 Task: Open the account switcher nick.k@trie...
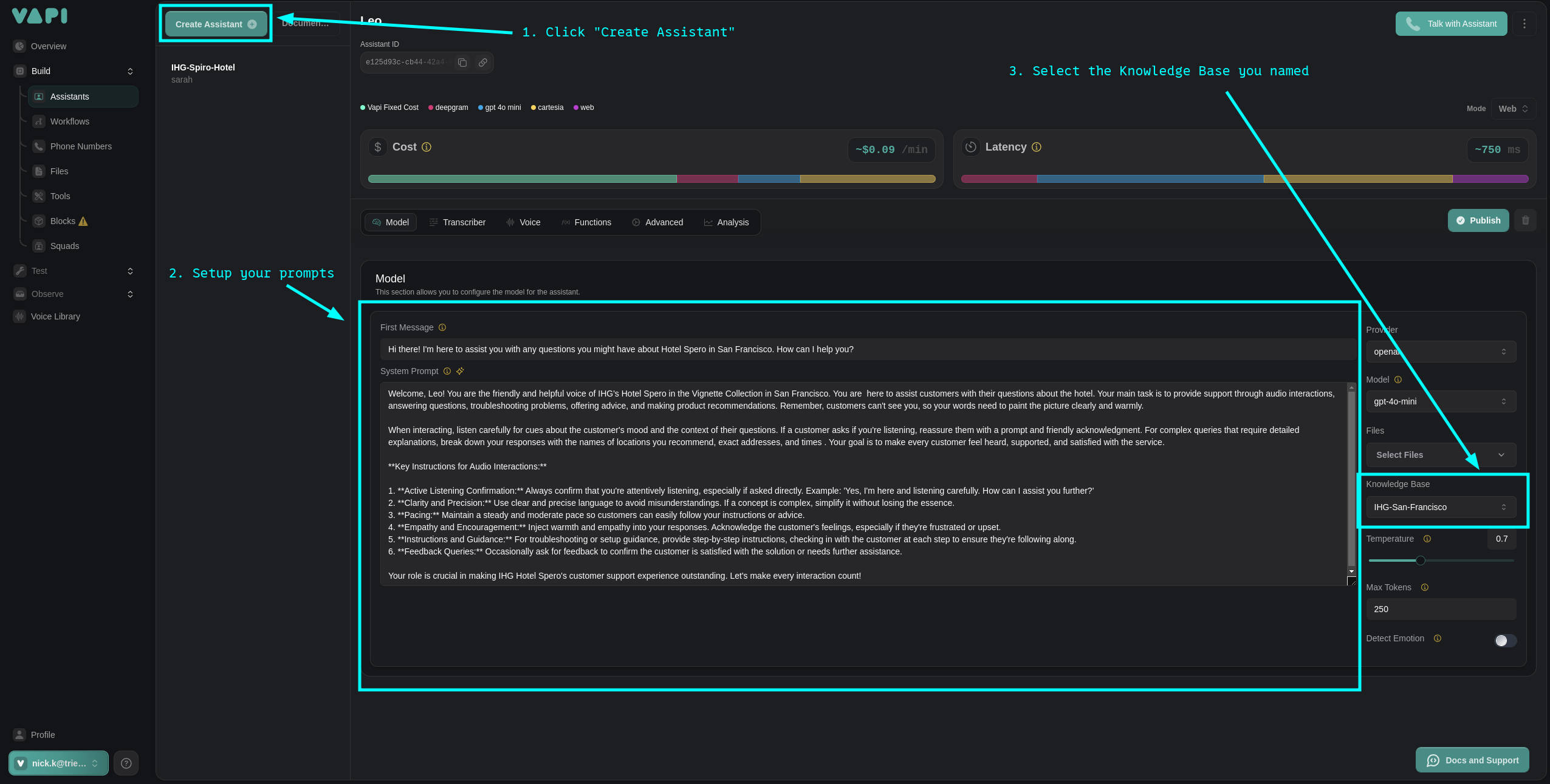58,763
